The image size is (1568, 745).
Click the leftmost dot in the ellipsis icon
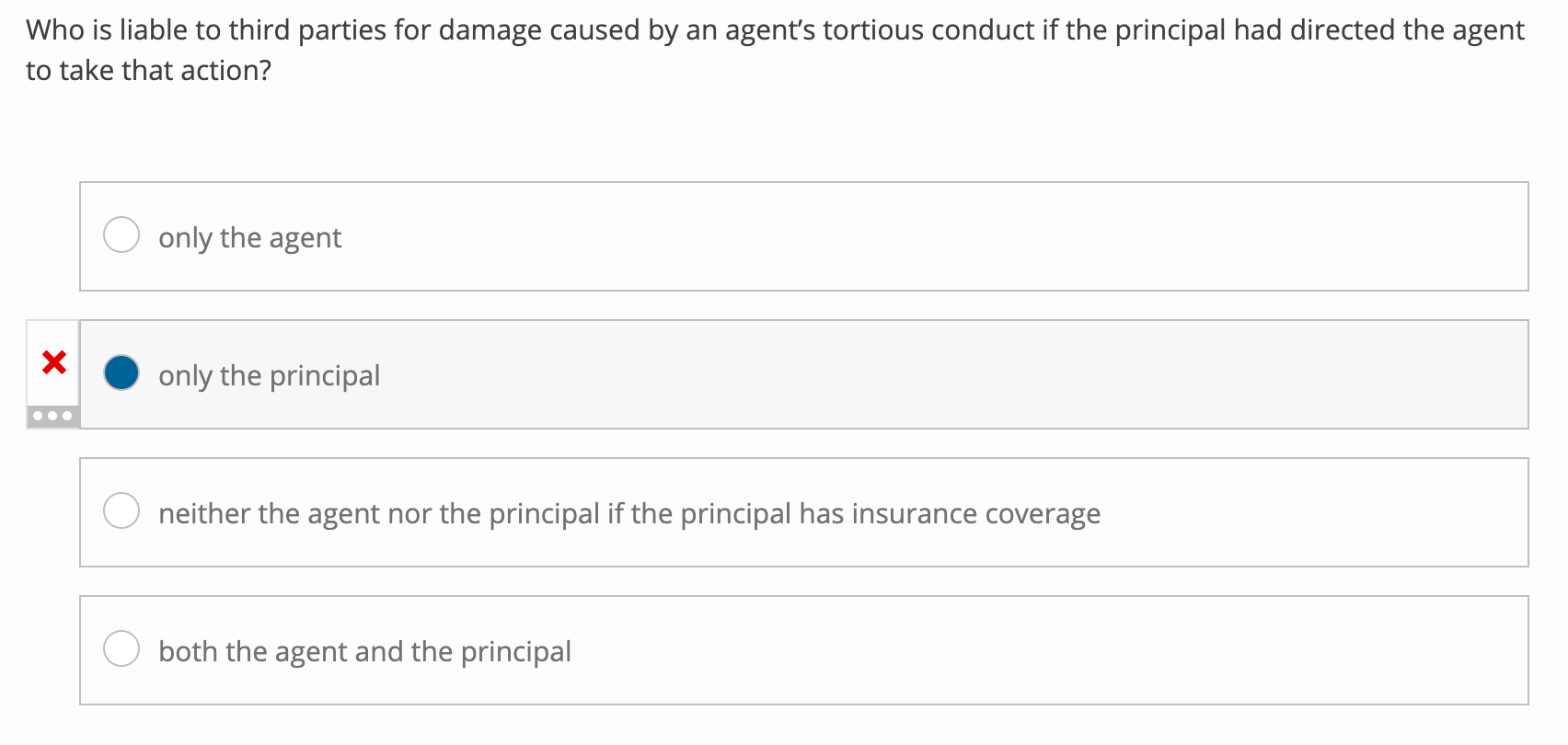tap(40, 416)
